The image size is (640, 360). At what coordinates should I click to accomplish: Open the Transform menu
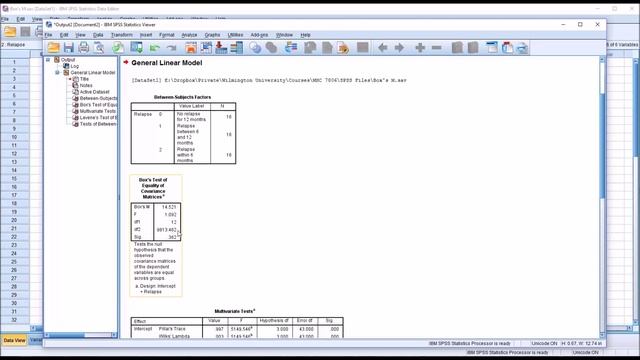point(122,35)
